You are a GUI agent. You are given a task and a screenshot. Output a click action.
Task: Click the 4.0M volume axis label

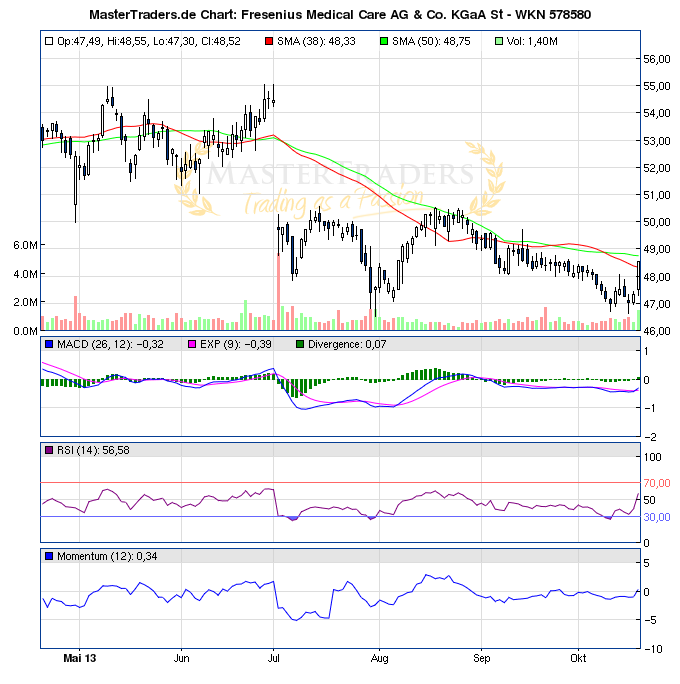(x=25, y=274)
